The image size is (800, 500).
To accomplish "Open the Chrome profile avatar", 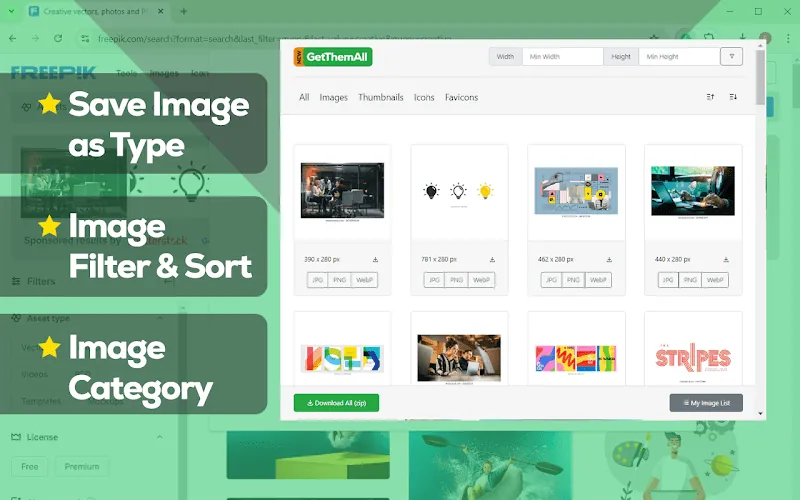I will coord(765,38).
